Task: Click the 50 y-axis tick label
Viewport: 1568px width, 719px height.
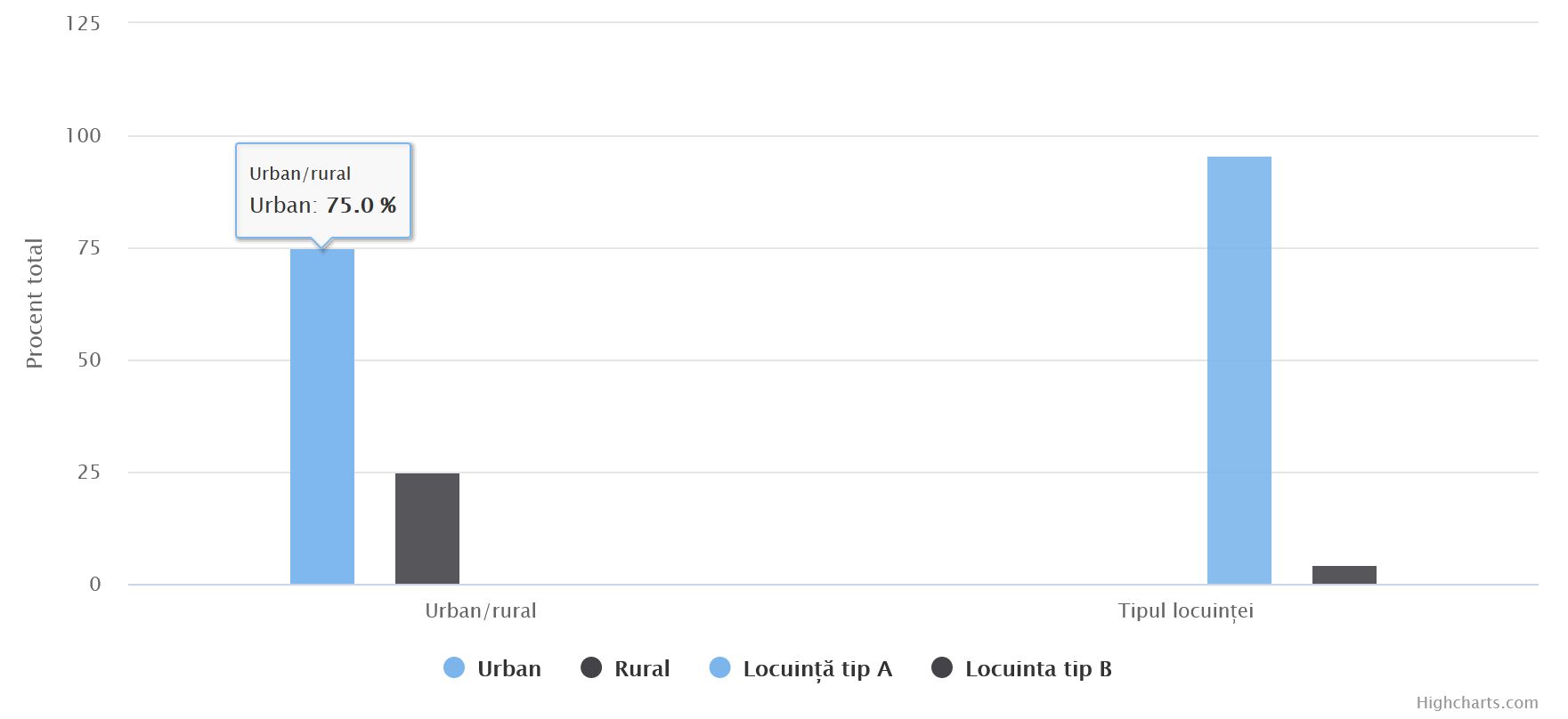Action: point(89,360)
